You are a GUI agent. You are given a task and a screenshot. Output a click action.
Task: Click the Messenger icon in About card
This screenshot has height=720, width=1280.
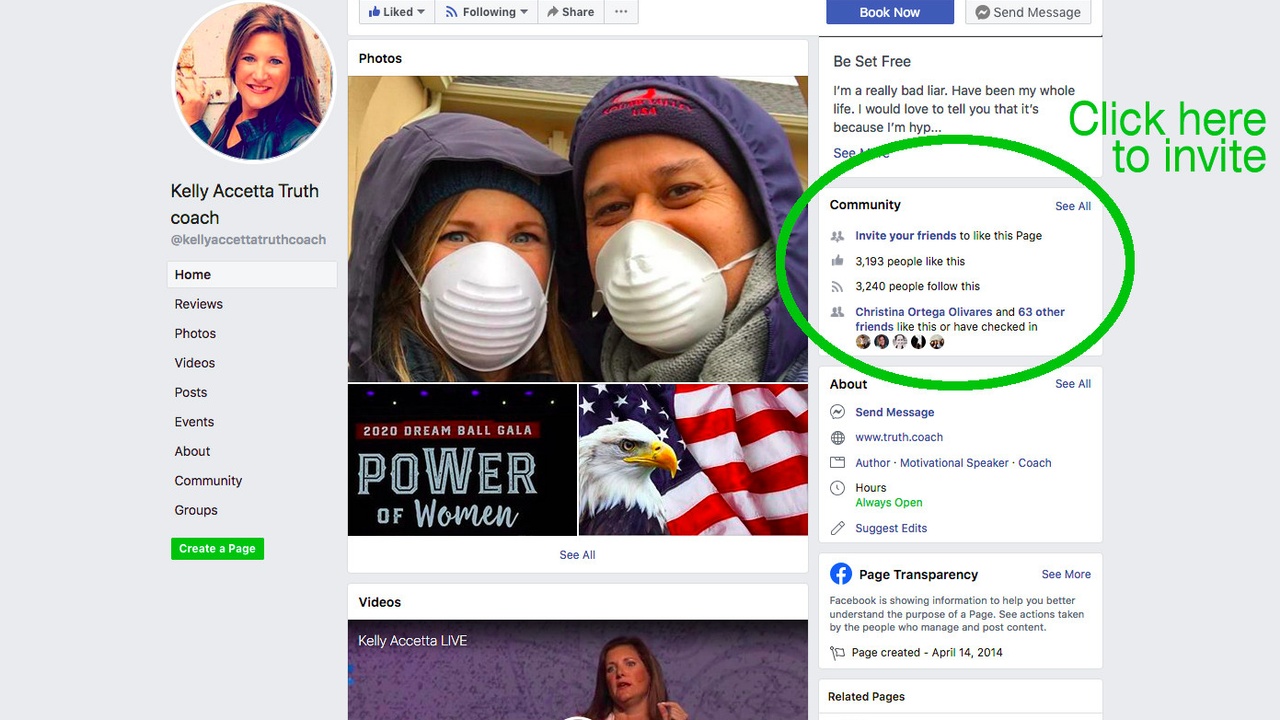[838, 412]
